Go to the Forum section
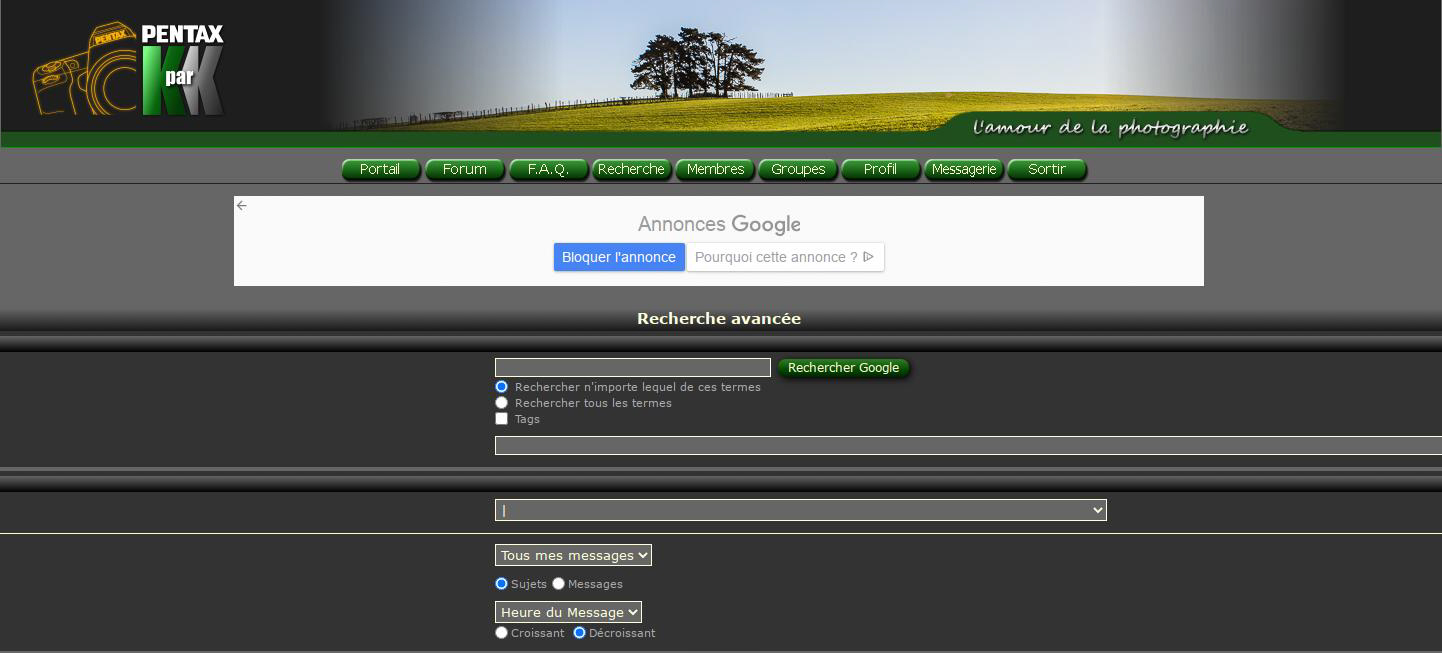Screen dimensions: 1442x653 point(464,170)
